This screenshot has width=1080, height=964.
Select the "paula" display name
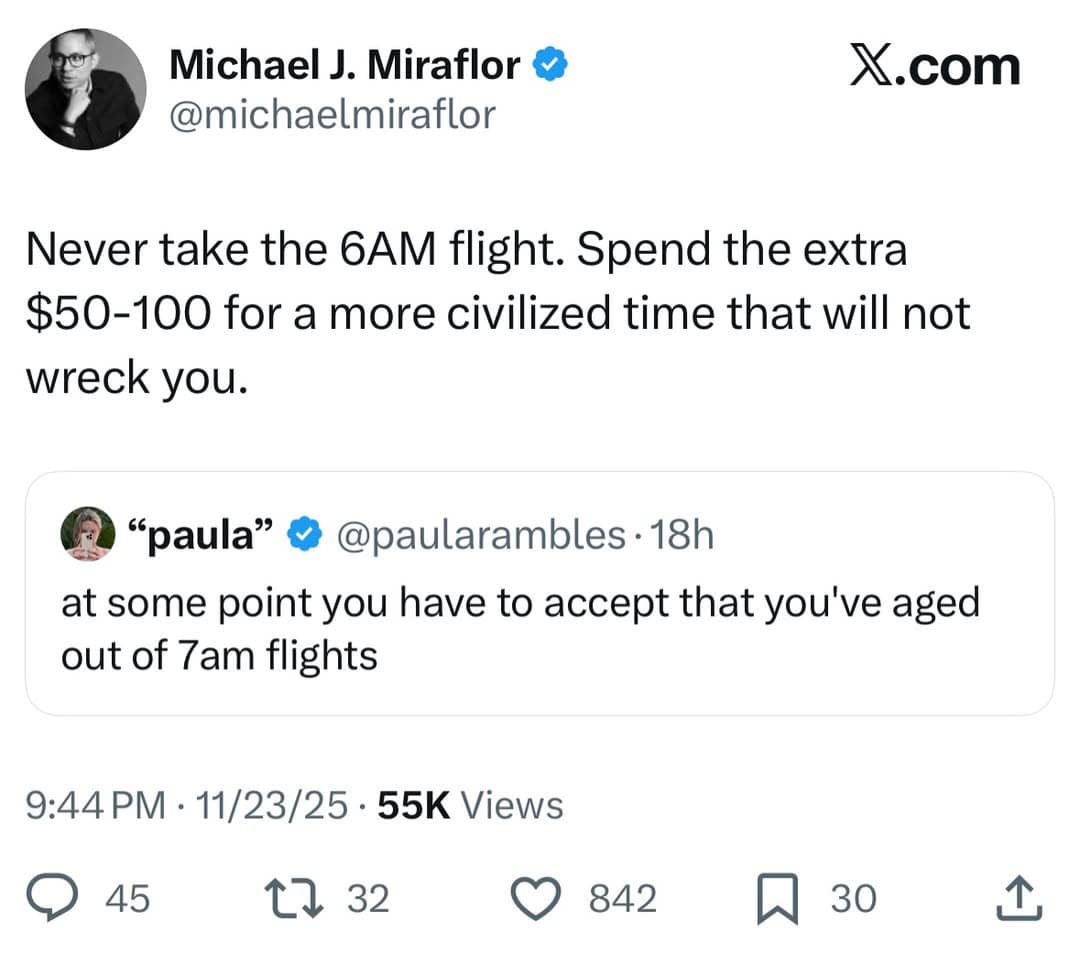(x=200, y=537)
